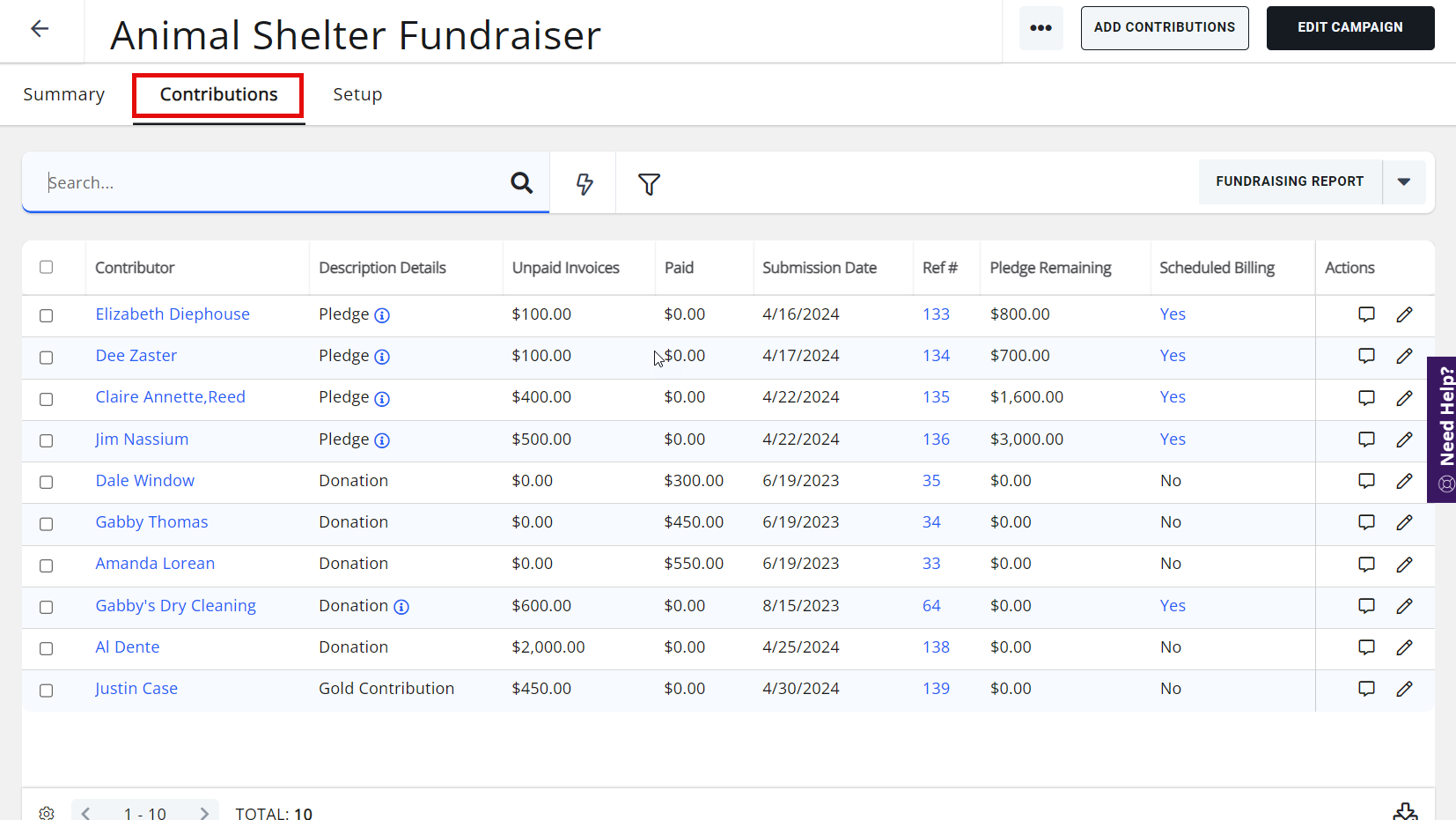Image resolution: width=1456 pixels, height=820 pixels.
Task: Click the Add Contributions button
Action: (1165, 28)
